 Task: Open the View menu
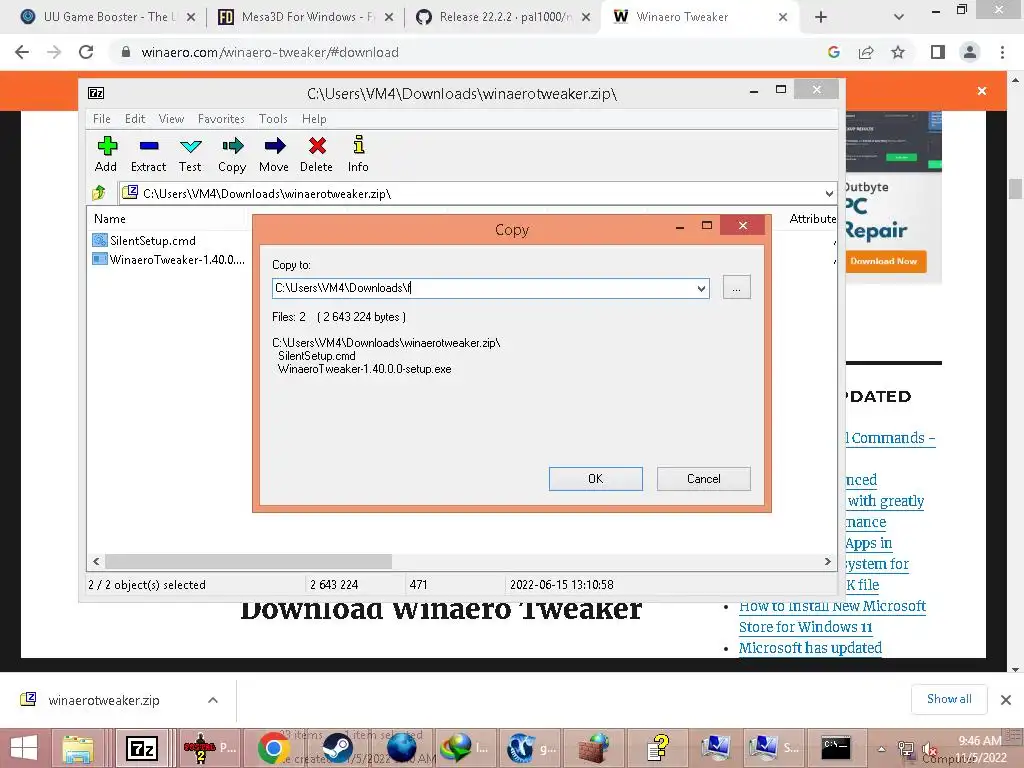171,119
